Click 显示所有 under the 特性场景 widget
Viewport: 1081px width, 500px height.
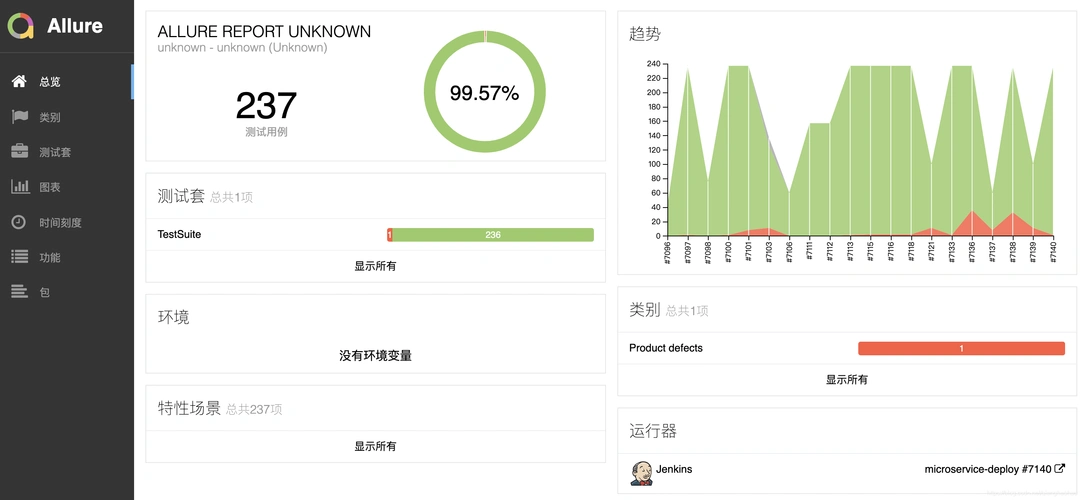[x=375, y=446]
